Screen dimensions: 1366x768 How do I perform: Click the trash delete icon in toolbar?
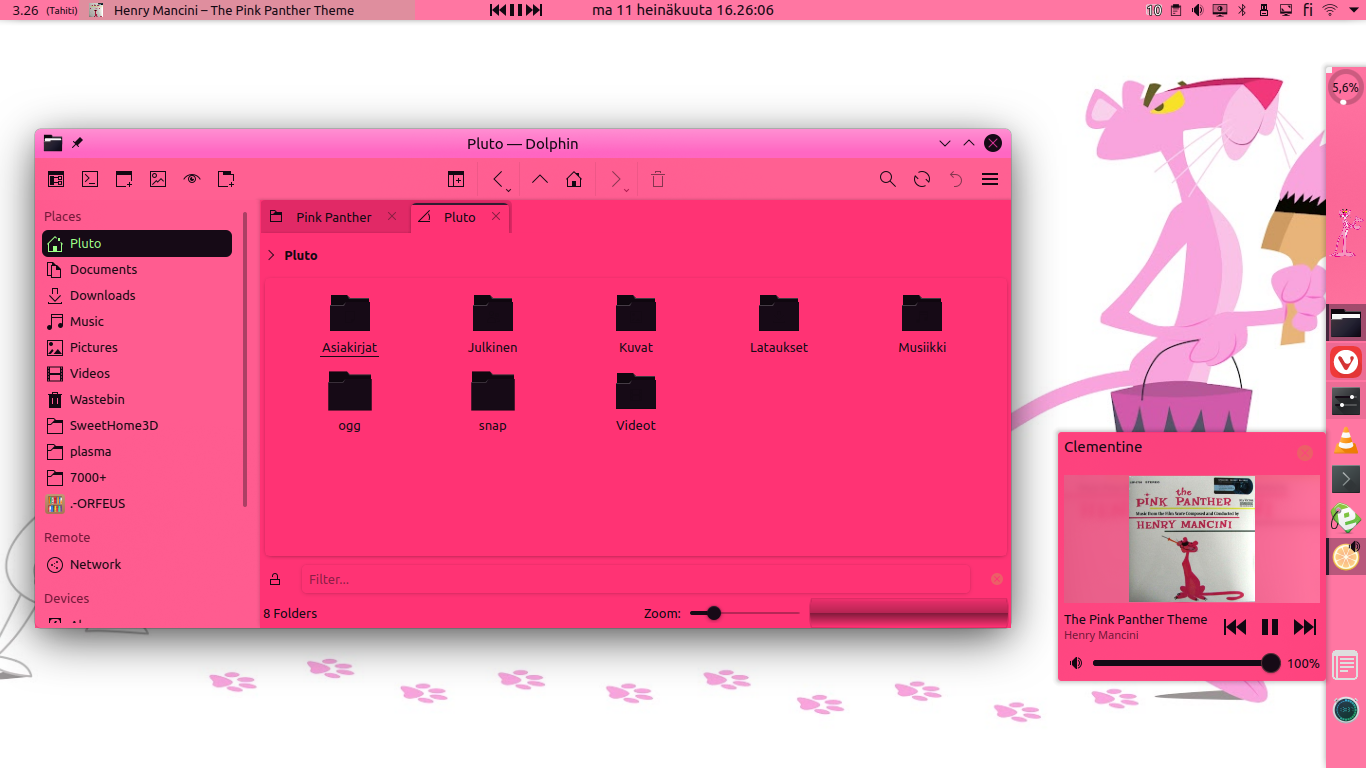pos(658,179)
